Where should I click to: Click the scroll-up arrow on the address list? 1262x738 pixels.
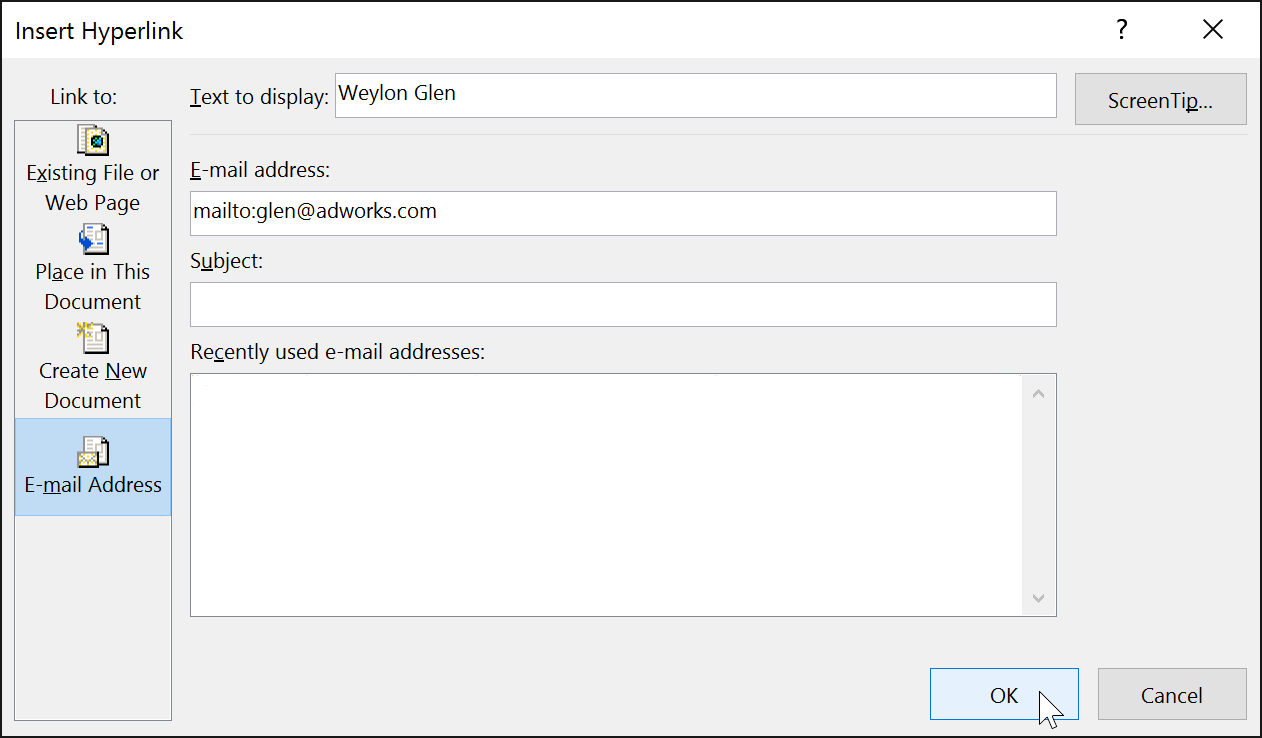pos(1038,392)
